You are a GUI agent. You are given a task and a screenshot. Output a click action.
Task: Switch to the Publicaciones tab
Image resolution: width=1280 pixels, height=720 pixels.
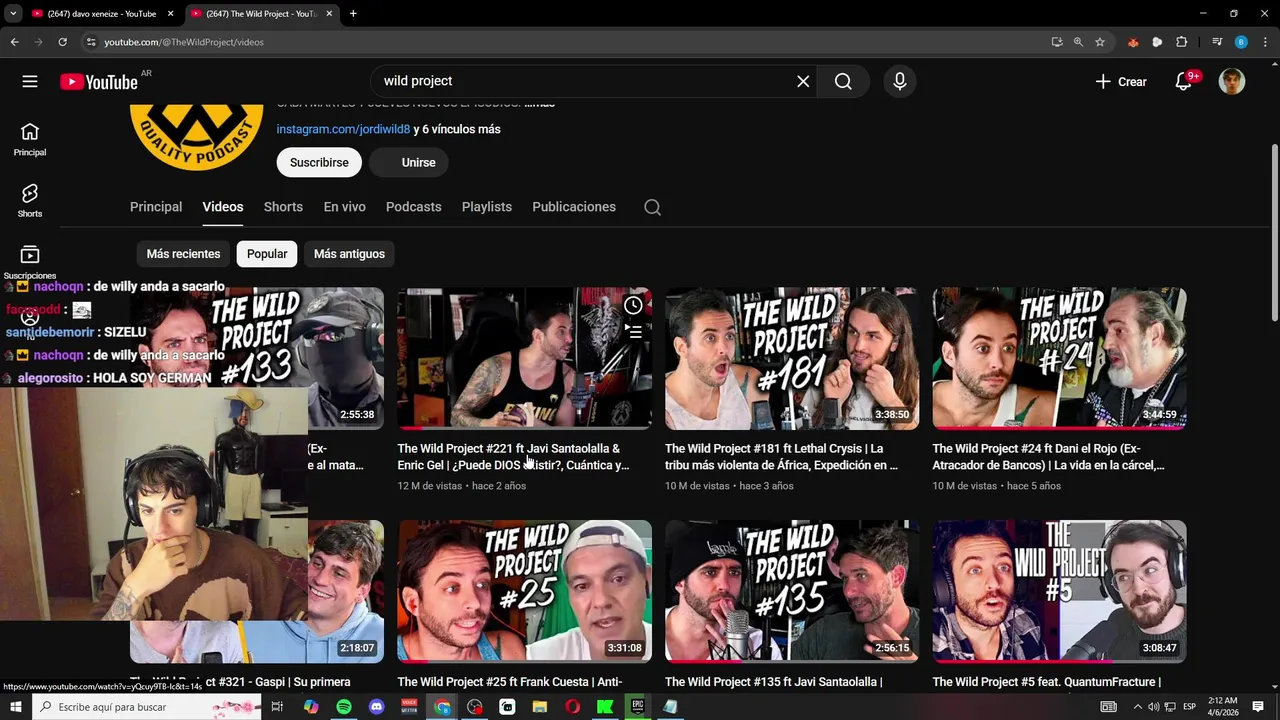574,207
